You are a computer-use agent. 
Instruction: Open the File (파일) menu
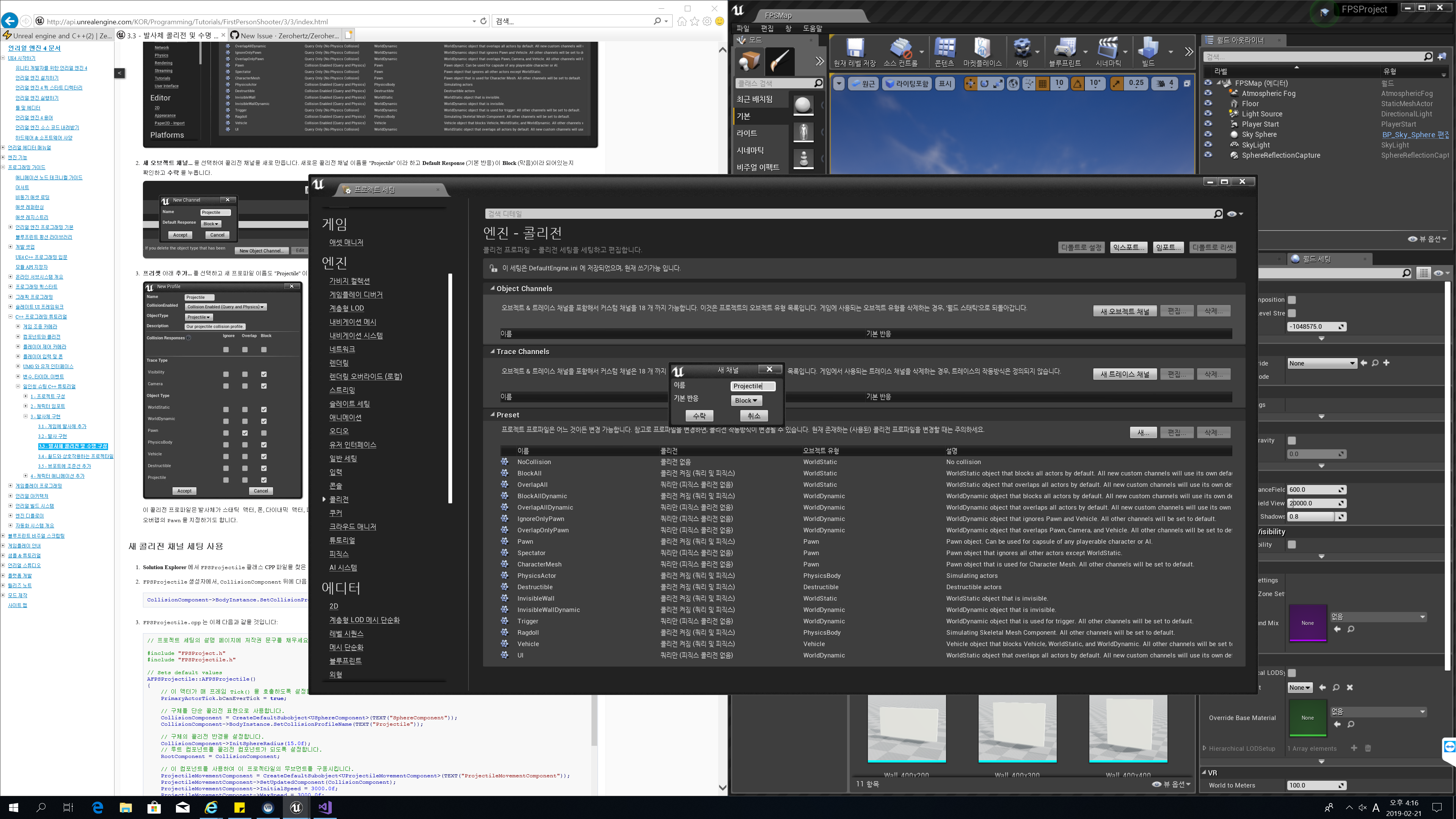tap(743, 28)
